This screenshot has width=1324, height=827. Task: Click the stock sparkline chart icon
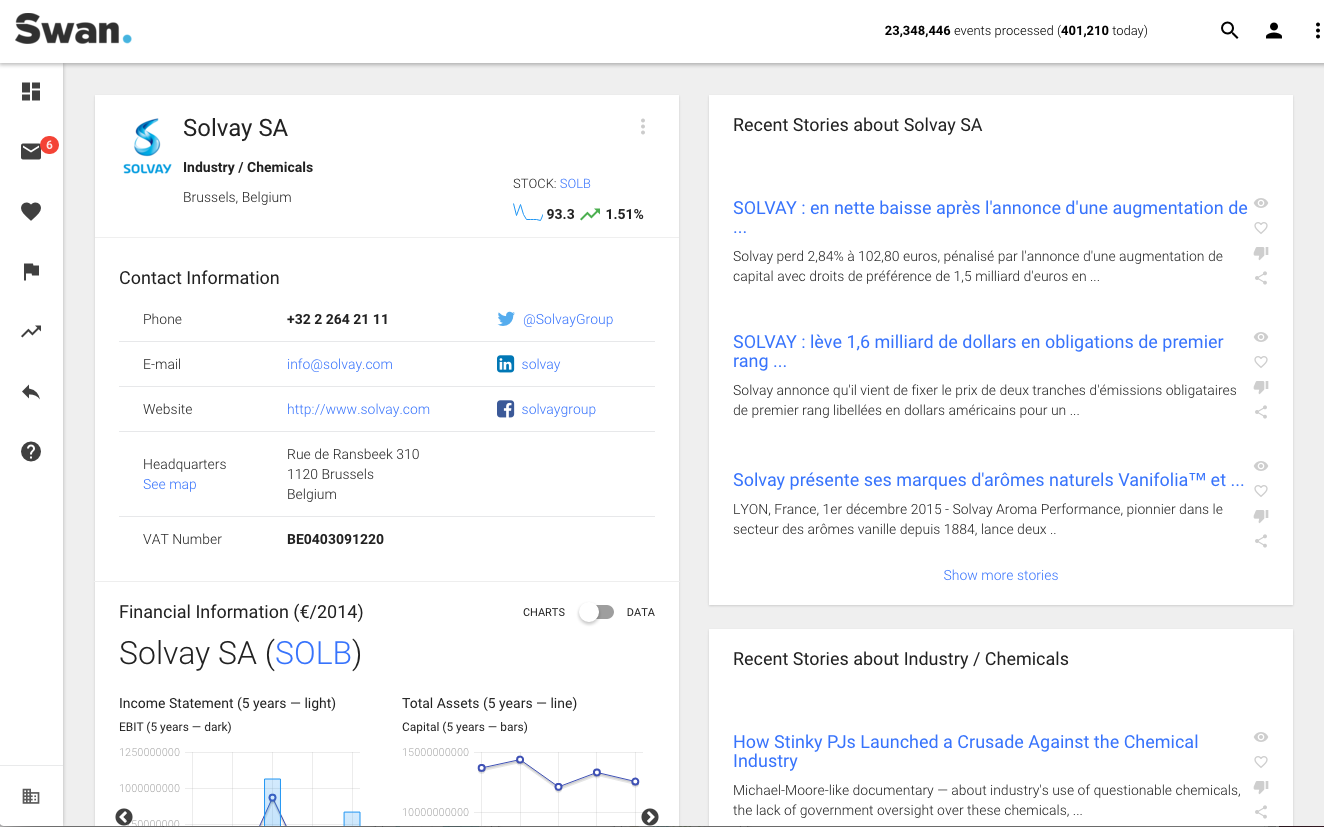527,212
